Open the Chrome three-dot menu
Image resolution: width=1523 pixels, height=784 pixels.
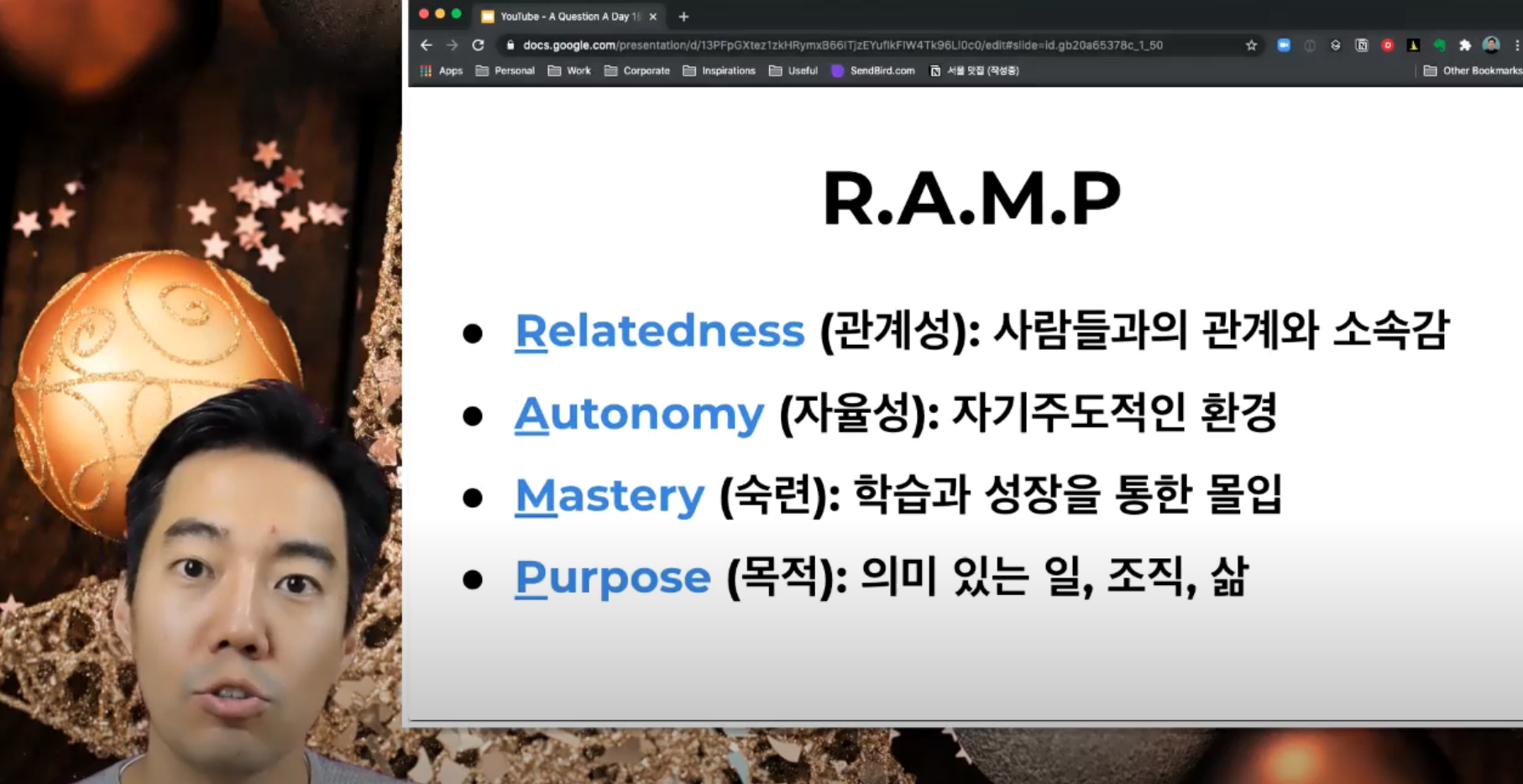[x=1516, y=45]
